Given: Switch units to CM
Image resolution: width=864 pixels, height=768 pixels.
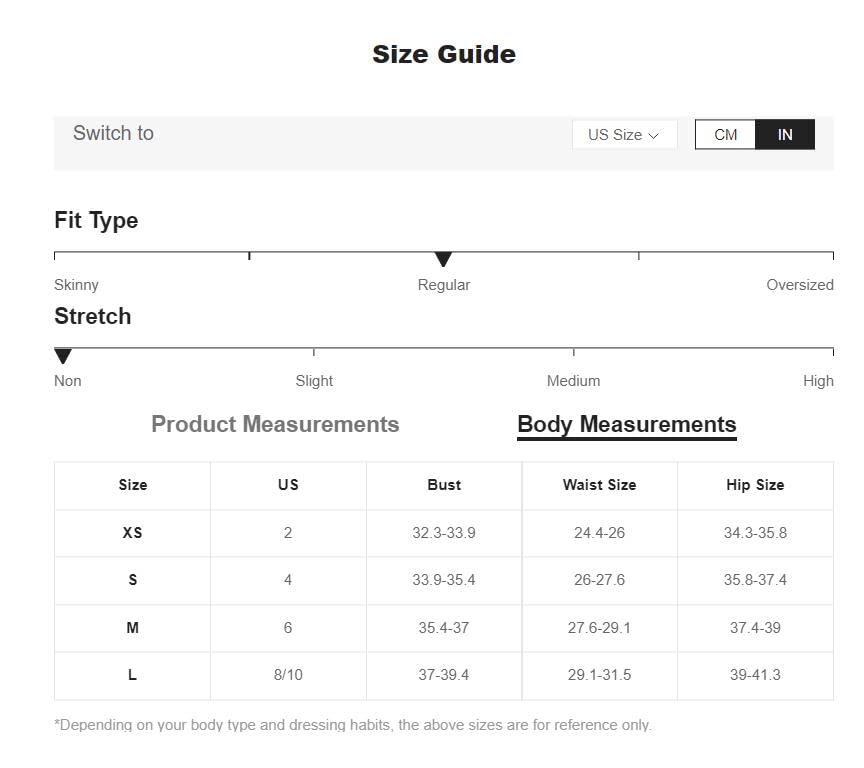Looking at the screenshot, I should (725, 134).
